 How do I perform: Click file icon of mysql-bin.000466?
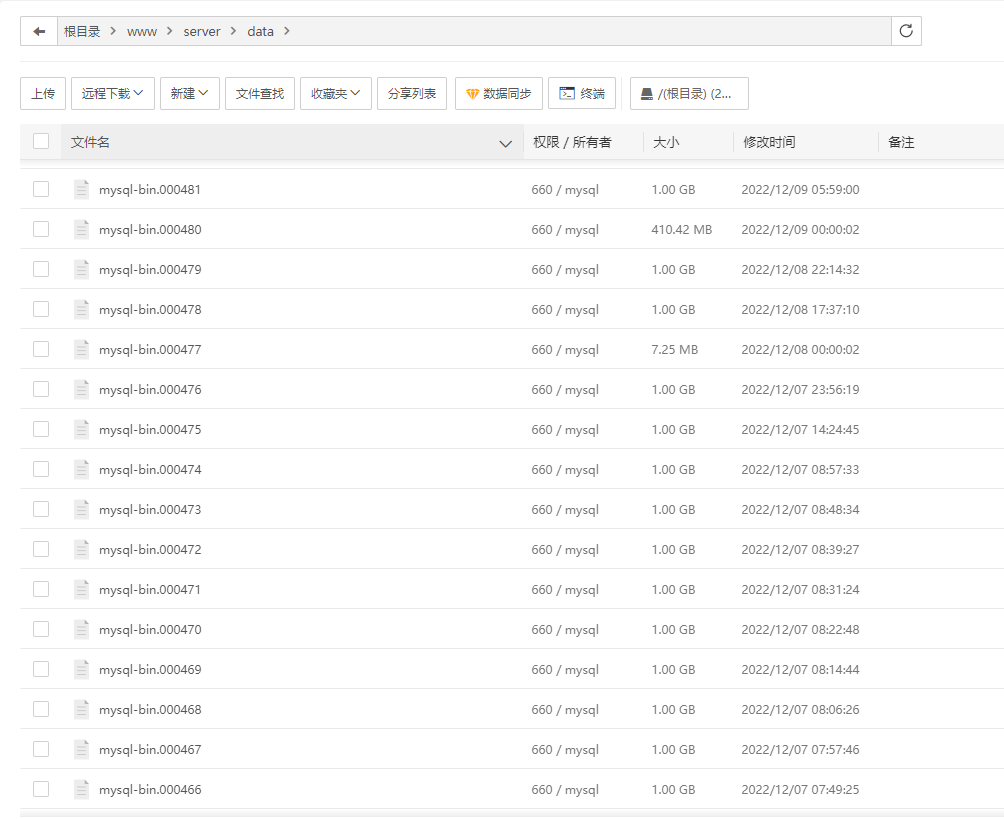coord(82,789)
